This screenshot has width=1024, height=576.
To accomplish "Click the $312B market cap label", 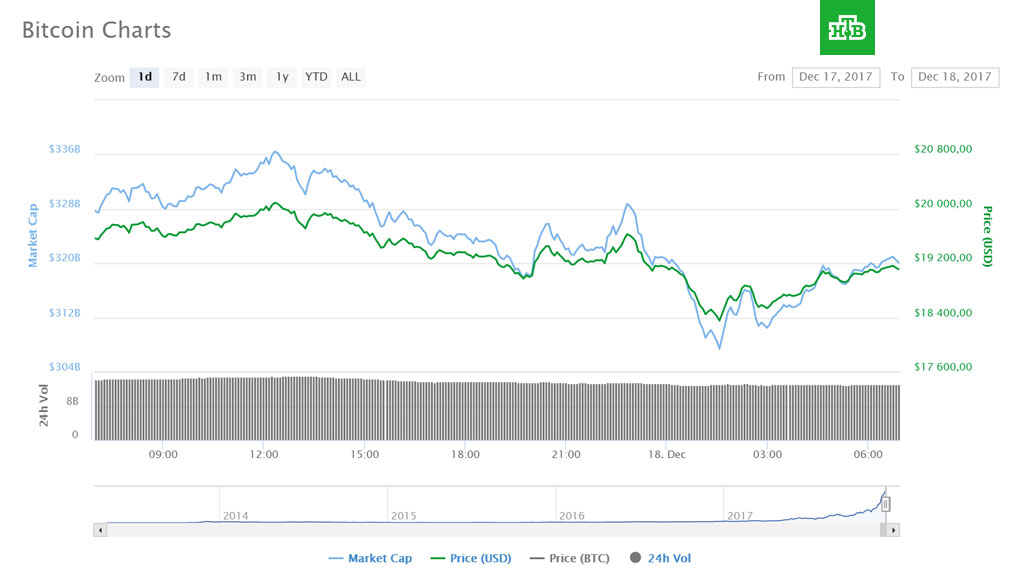I will [x=65, y=313].
